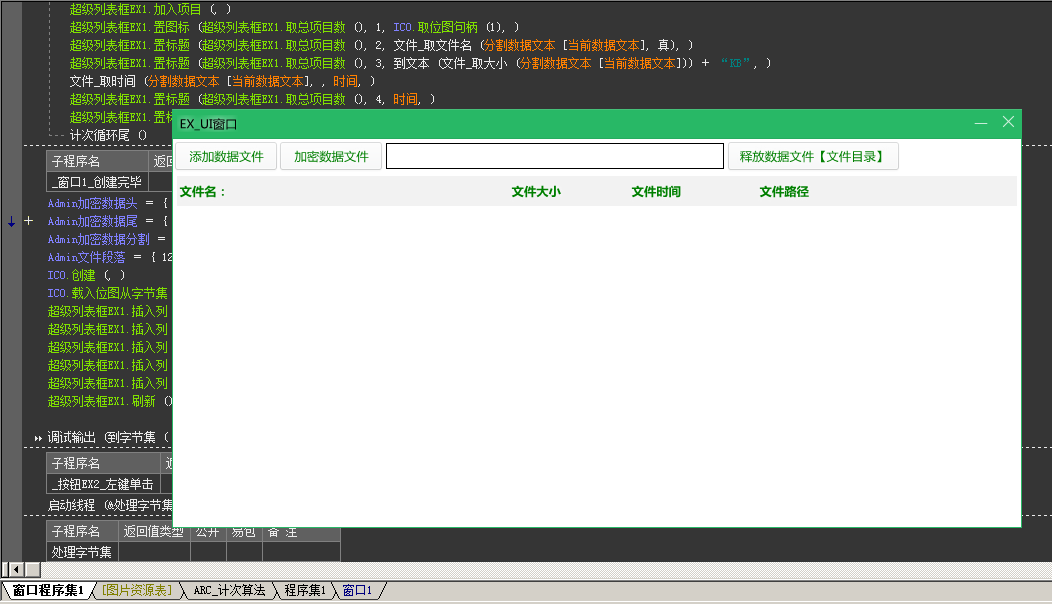Switch to the 程序集1 tab

(x=305, y=591)
